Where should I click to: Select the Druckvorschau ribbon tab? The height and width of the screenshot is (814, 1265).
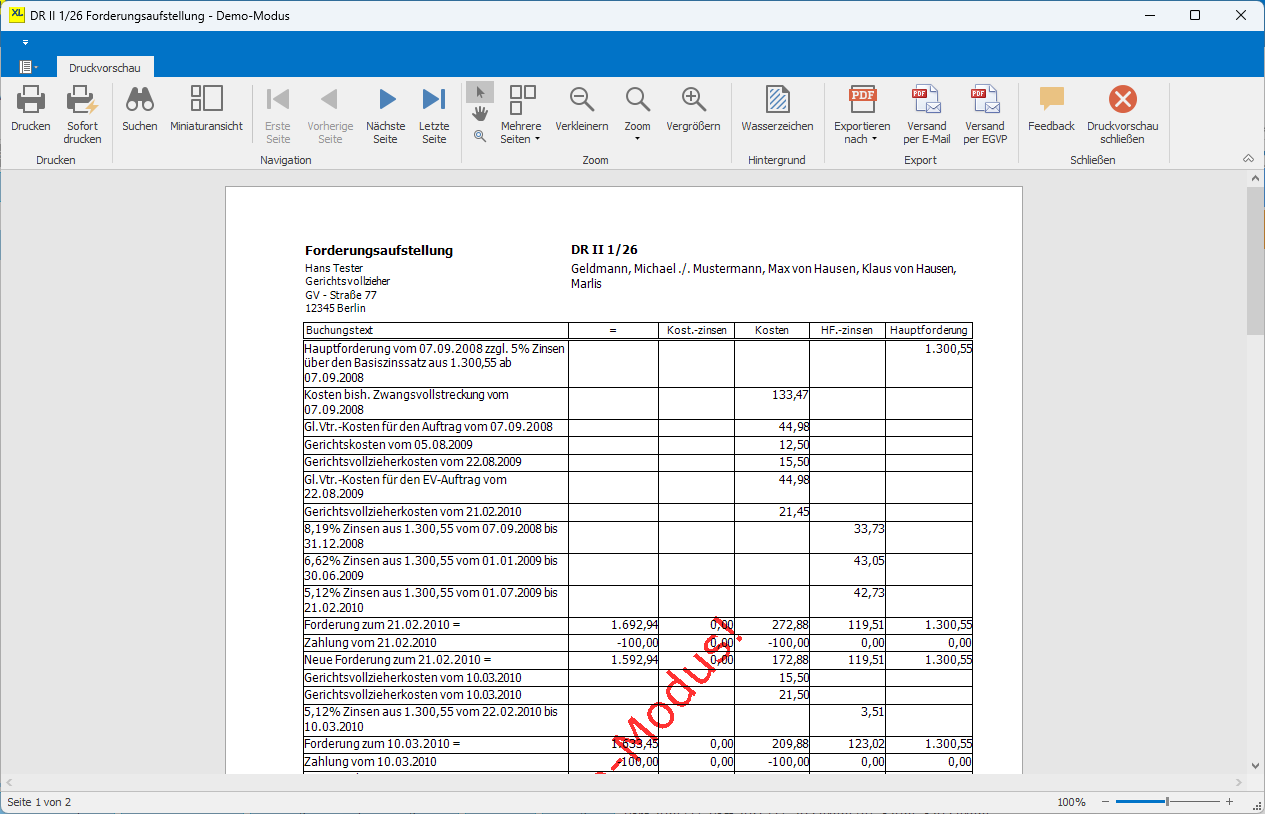click(104, 67)
